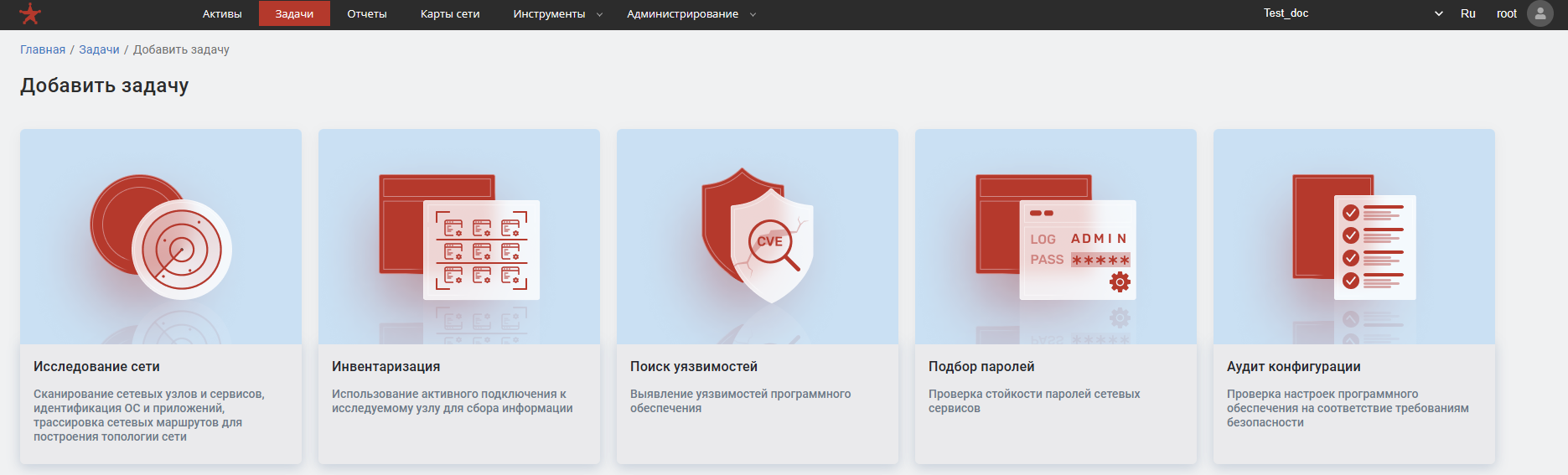
Task: Open the Отчеты menu item
Action: (x=367, y=13)
